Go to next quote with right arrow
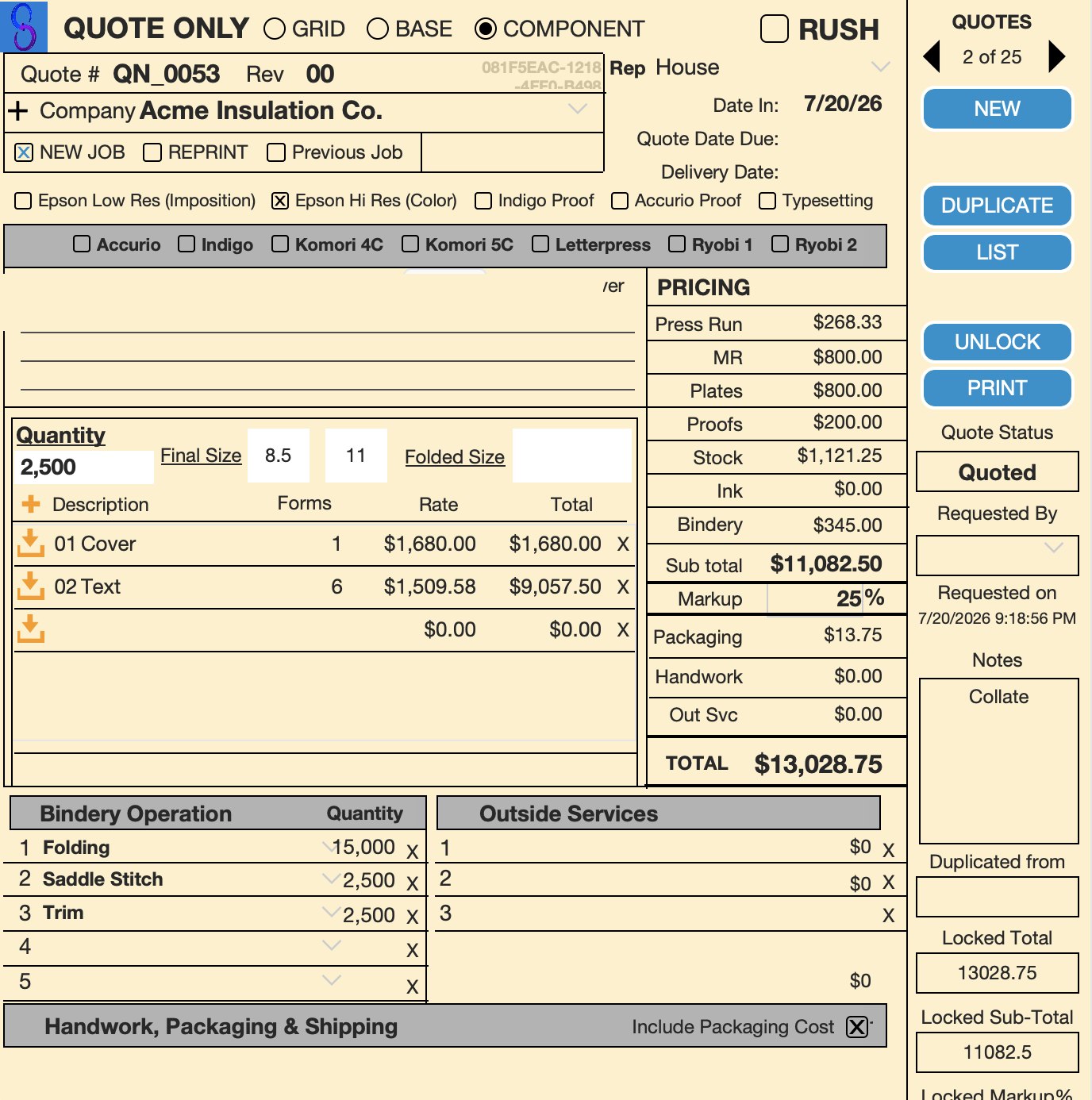1092x1100 pixels. (x=1056, y=56)
